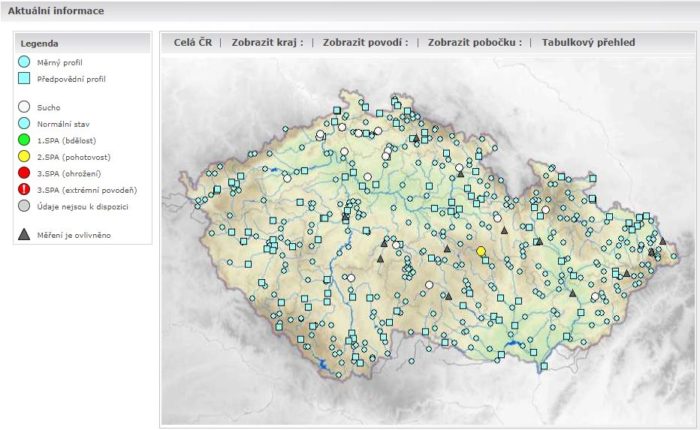The width and height of the screenshot is (700, 430).
Task: Click the grey Údaje nejsou k dispozici circle
Action: coord(24,206)
